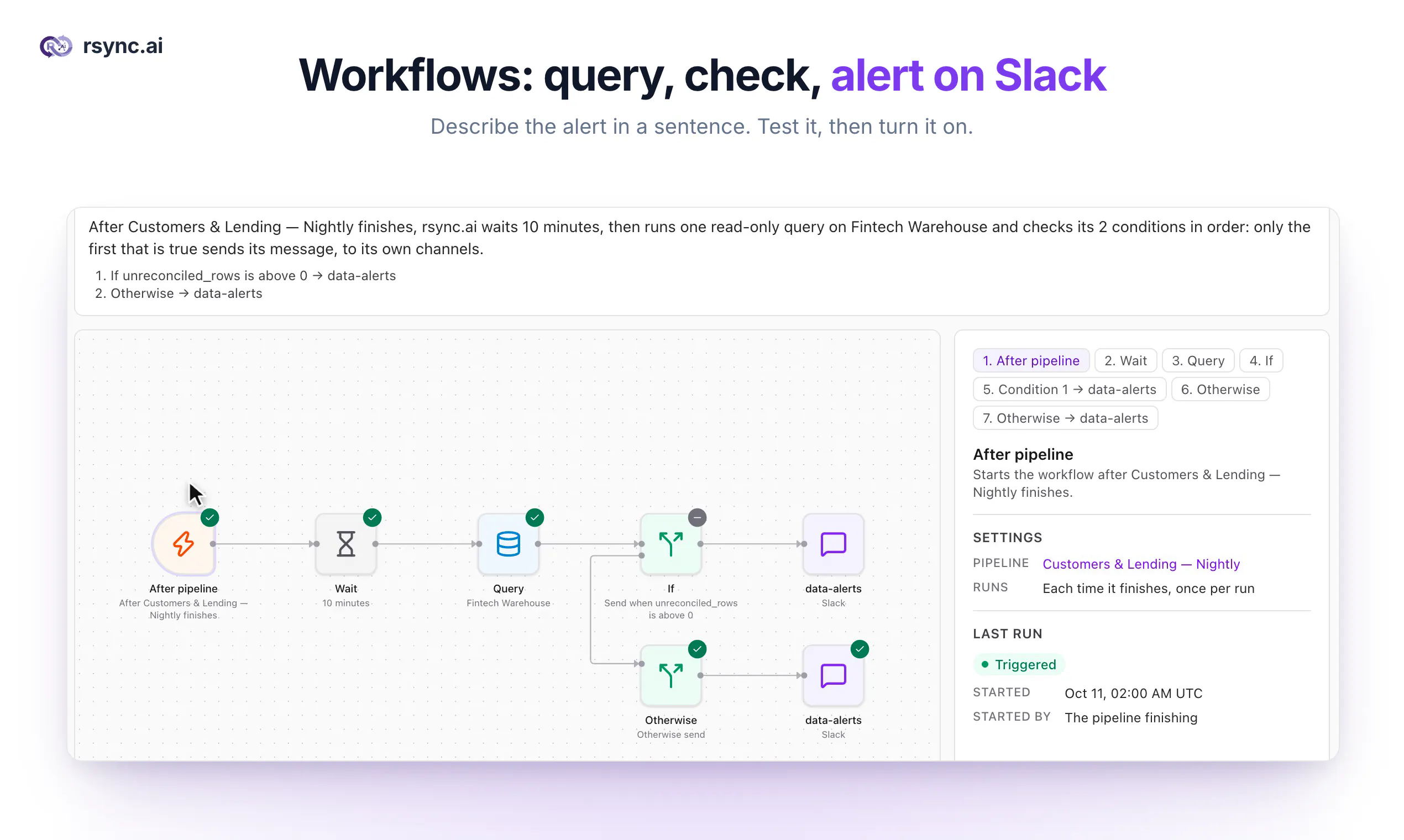The height and width of the screenshot is (840, 1404).
Task: Click the 'Oct 11, 02:00 AM UTC' start time
Action: pos(1133,694)
